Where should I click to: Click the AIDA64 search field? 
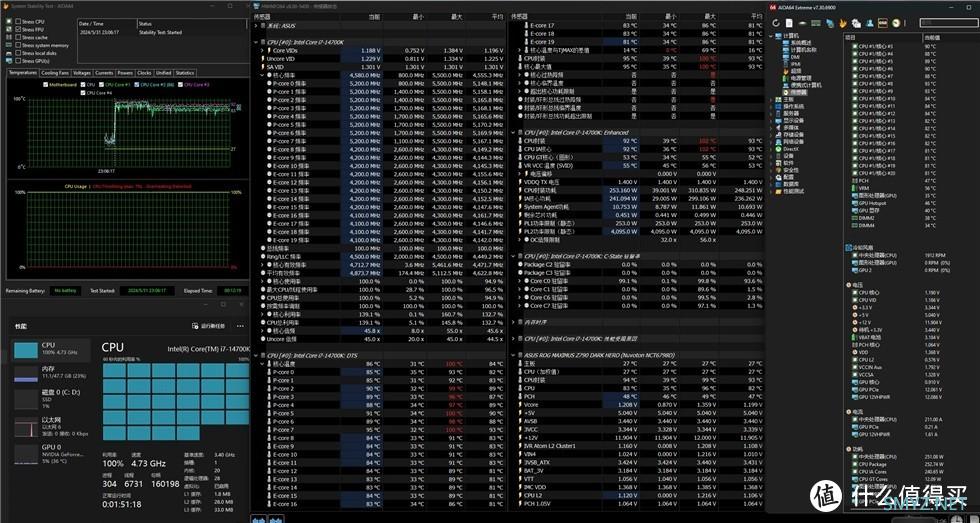click(x=949, y=22)
